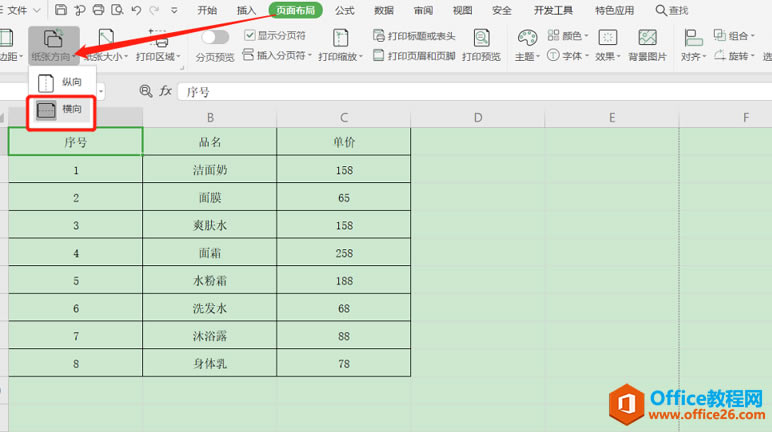Open the 颜色 theme colors dropdown

click(568, 35)
